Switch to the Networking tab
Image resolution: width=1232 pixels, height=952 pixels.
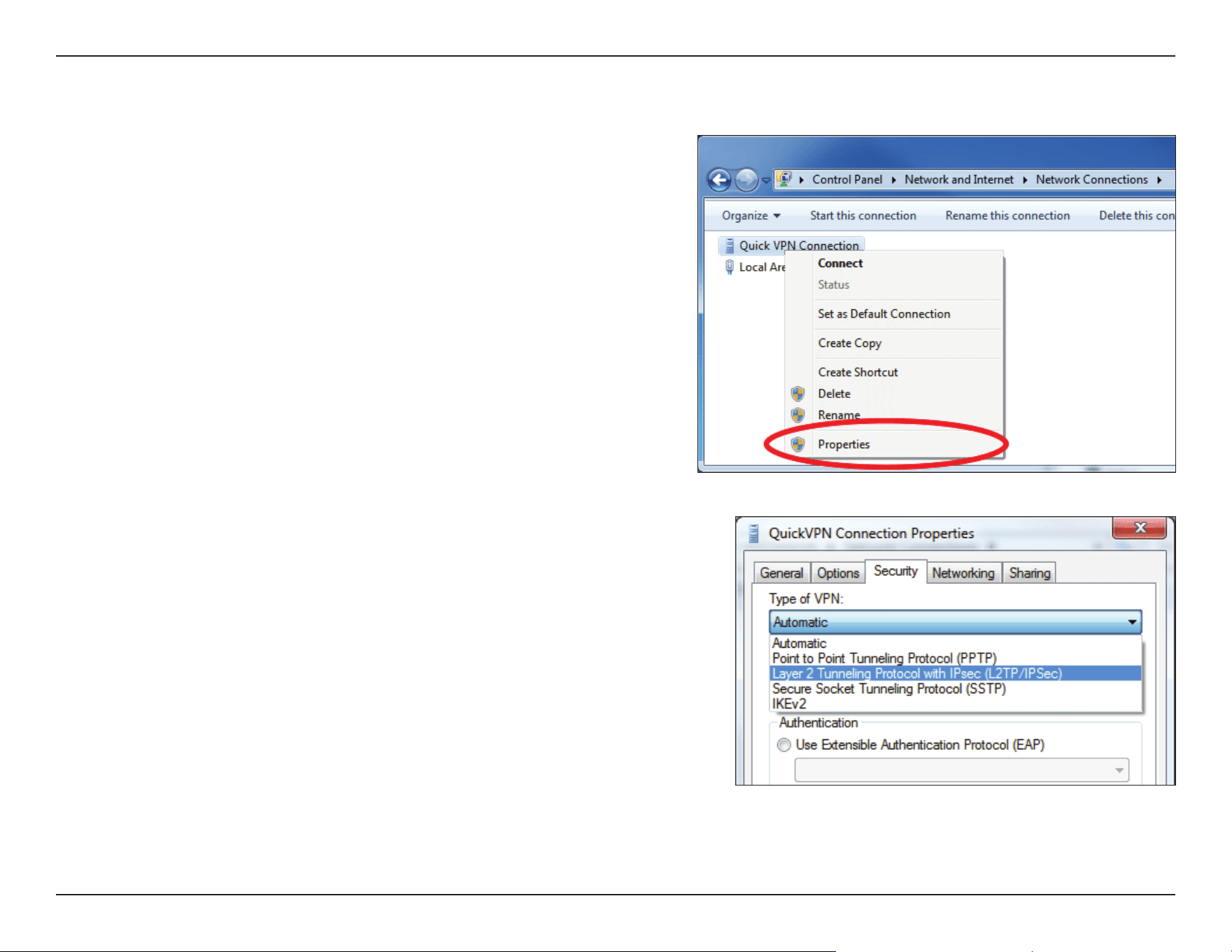pyautogui.click(x=963, y=573)
